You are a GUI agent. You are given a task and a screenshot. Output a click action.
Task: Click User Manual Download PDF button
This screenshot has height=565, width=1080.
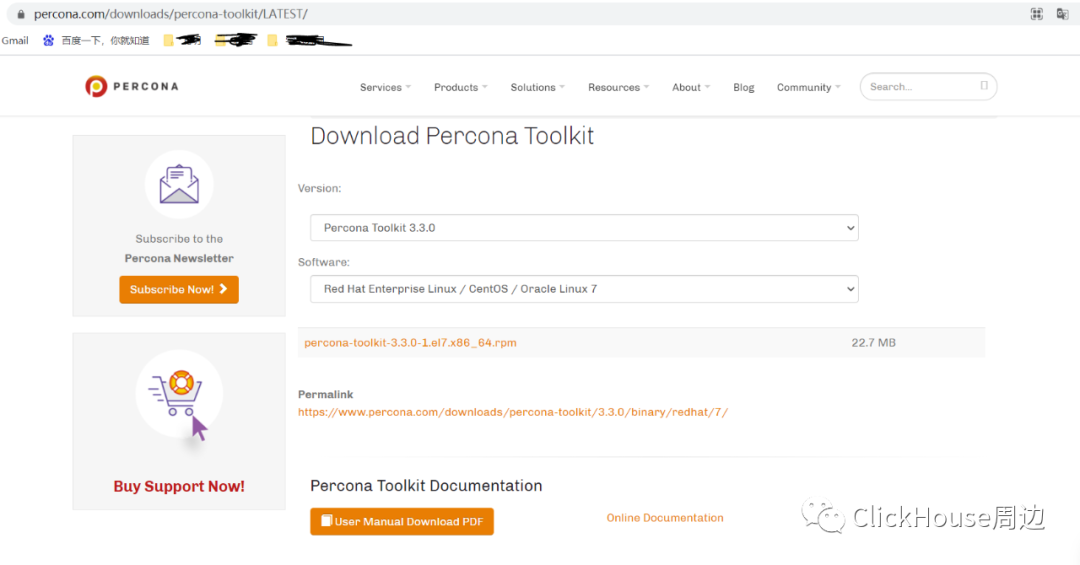click(402, 522)
